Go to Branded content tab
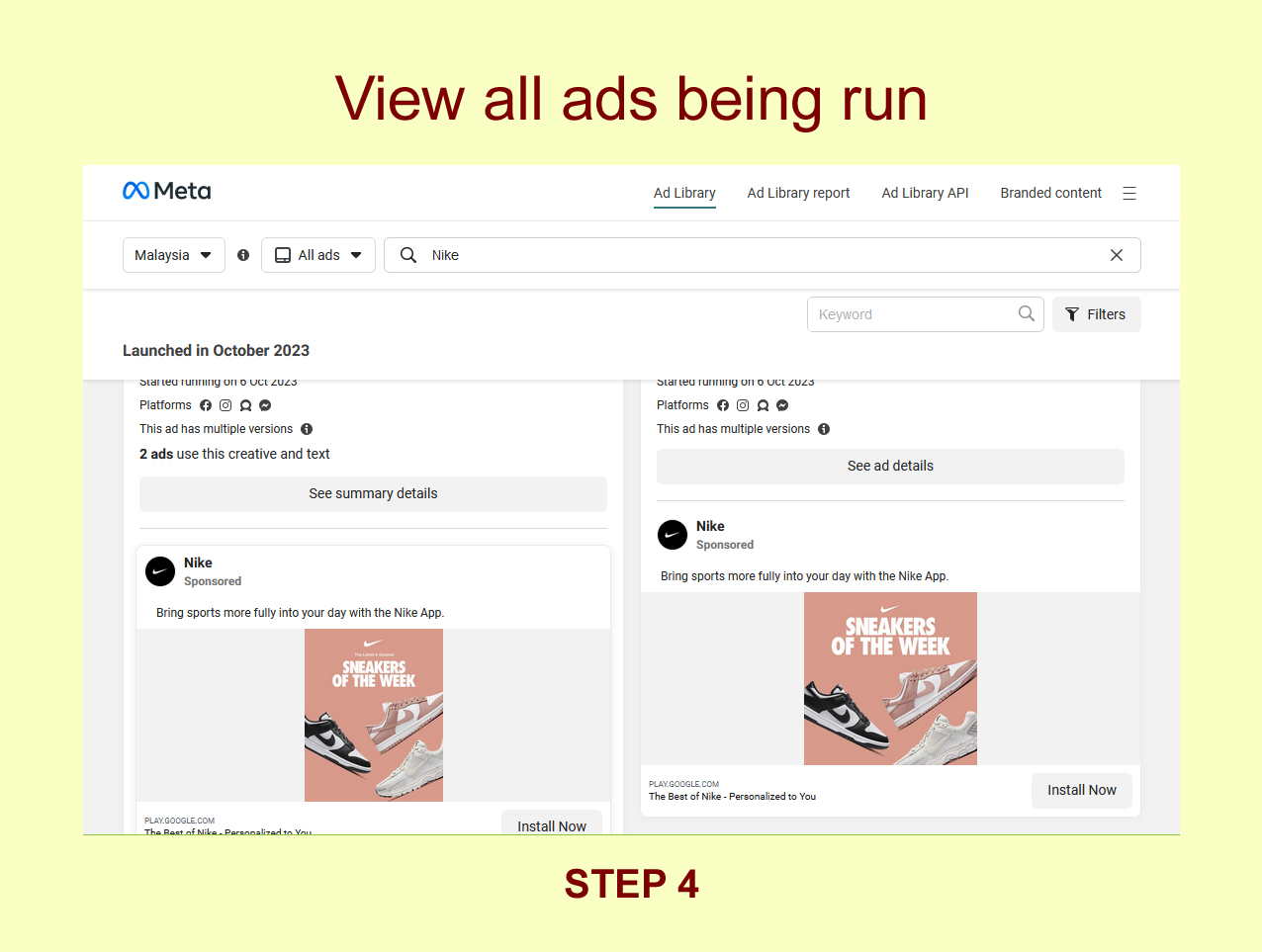The width and height of the screenshot is (1262, 952). (x=1050, y=193)
